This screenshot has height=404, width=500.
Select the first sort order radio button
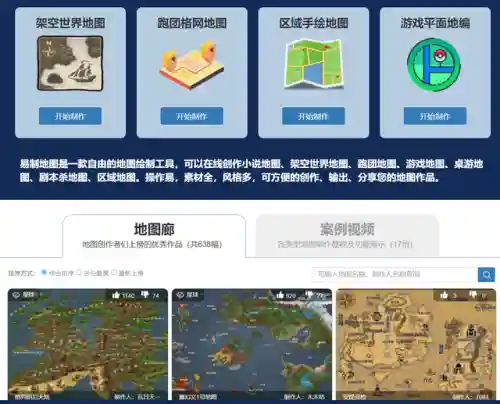tap(44, 272)
